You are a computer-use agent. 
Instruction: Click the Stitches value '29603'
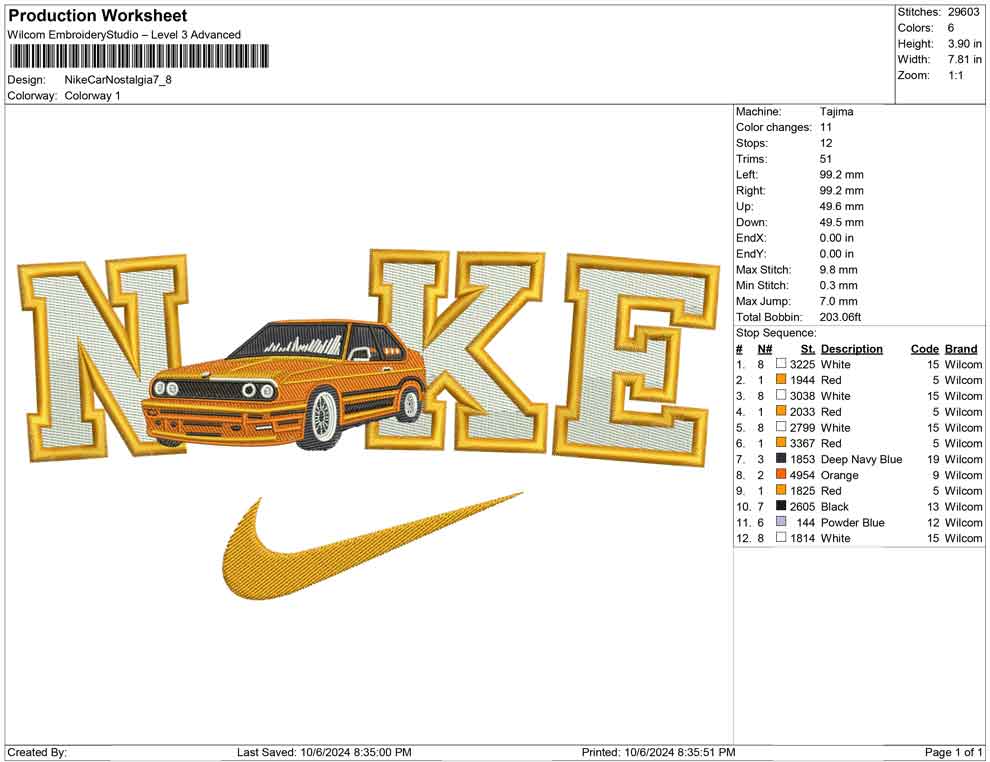[x=963, y=12]
